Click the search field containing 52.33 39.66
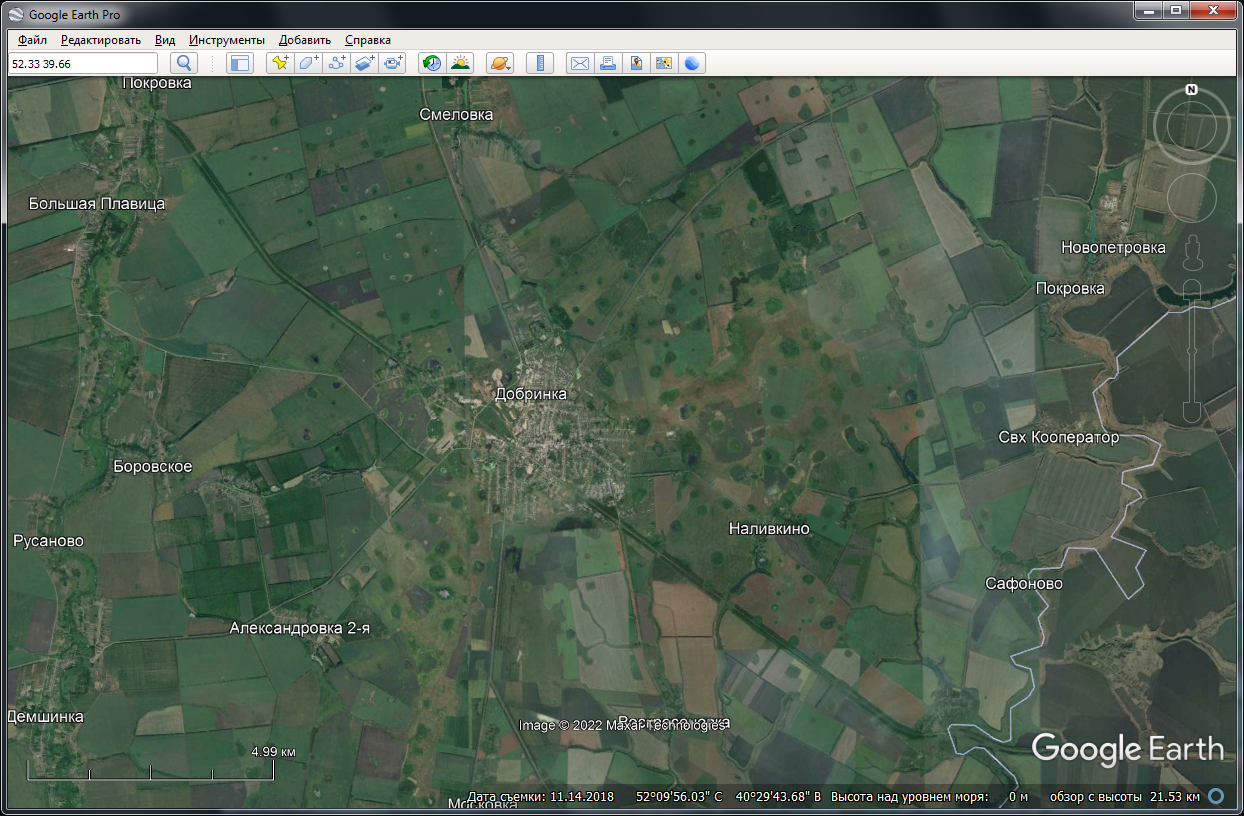Image resolution: width=1244 pixels, height=816 pixels. 83,63
